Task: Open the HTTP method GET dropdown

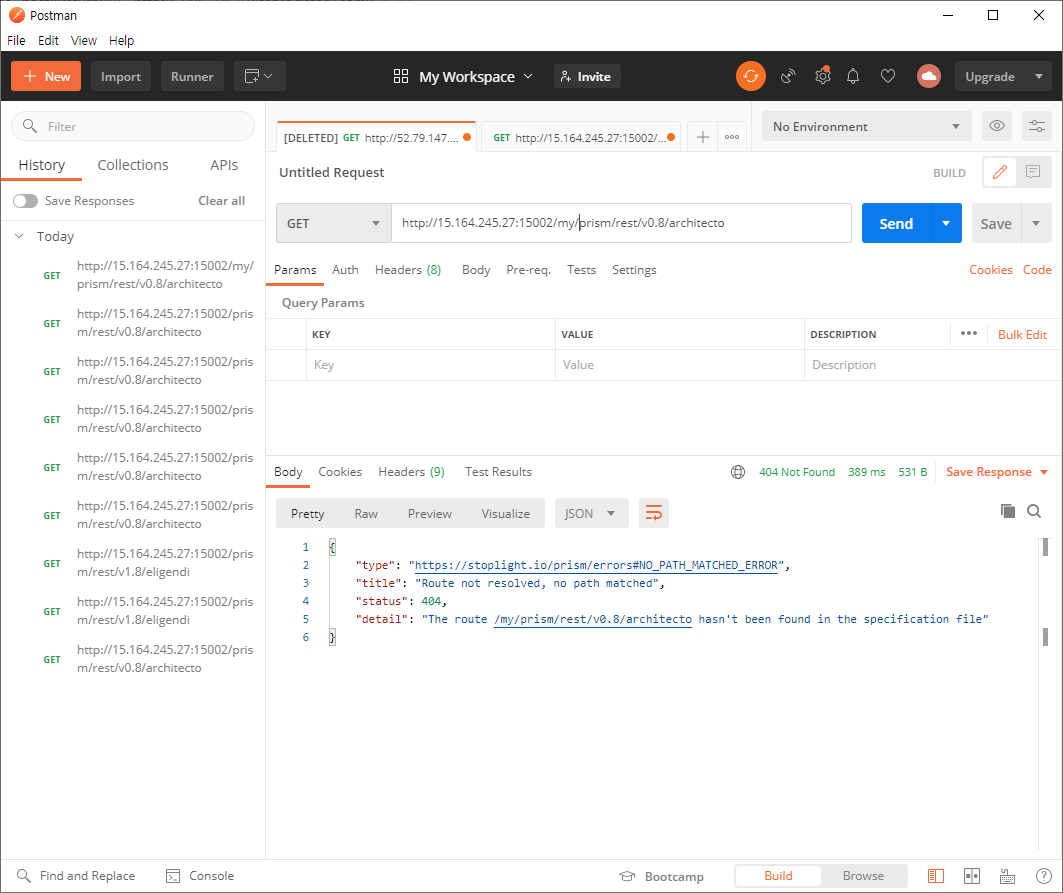Action: point(334,223)
